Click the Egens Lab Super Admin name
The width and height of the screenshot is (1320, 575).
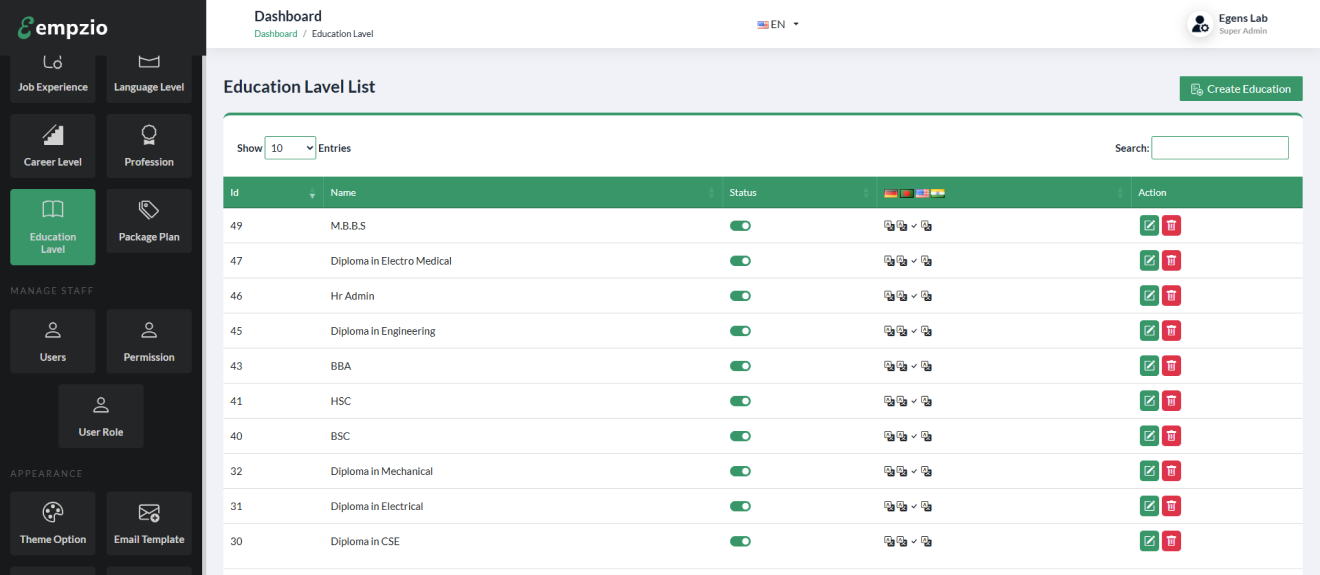point(1243,24)
